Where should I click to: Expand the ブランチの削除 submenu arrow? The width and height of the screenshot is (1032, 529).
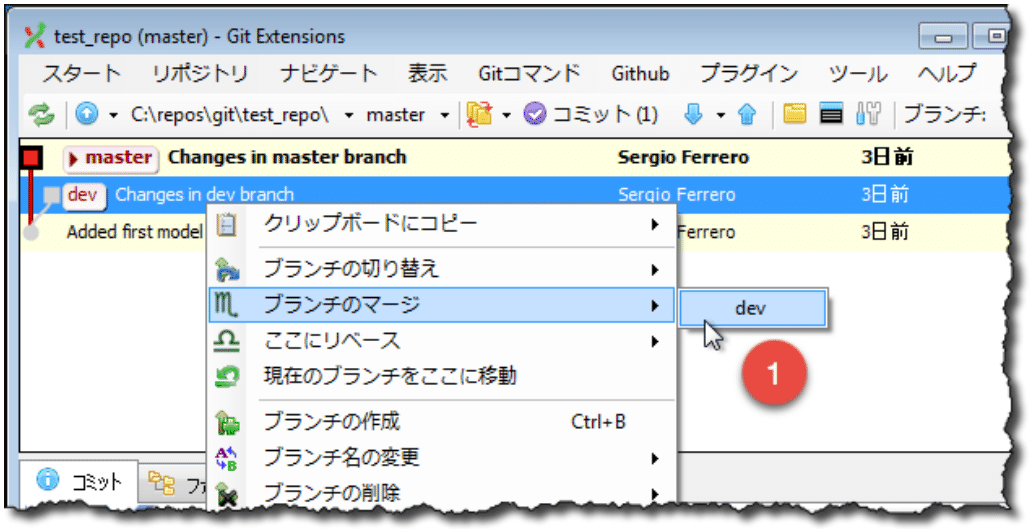[x=655, y=493]
